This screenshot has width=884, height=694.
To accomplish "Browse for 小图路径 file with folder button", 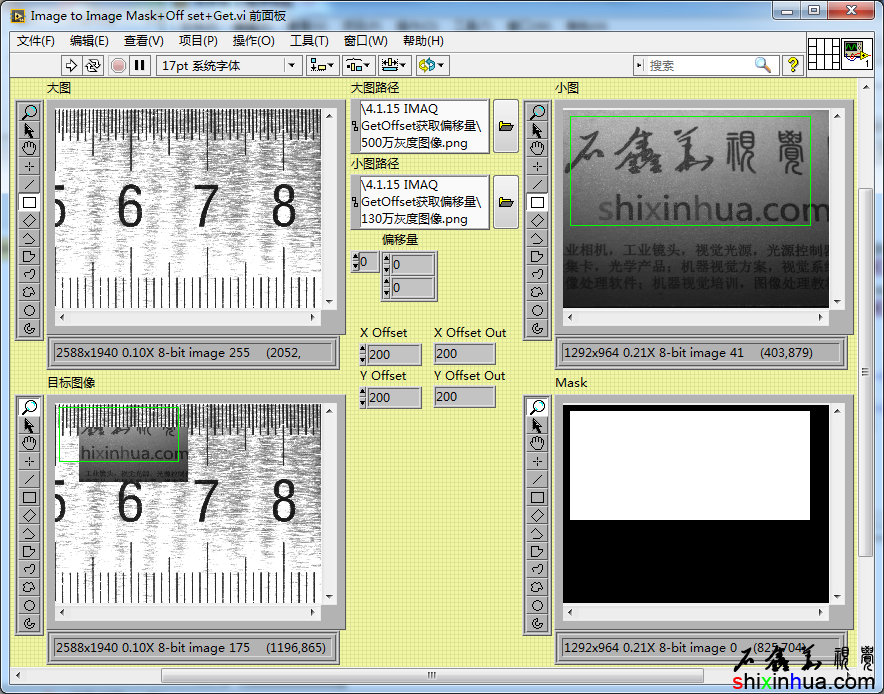I will click(506, 202).
